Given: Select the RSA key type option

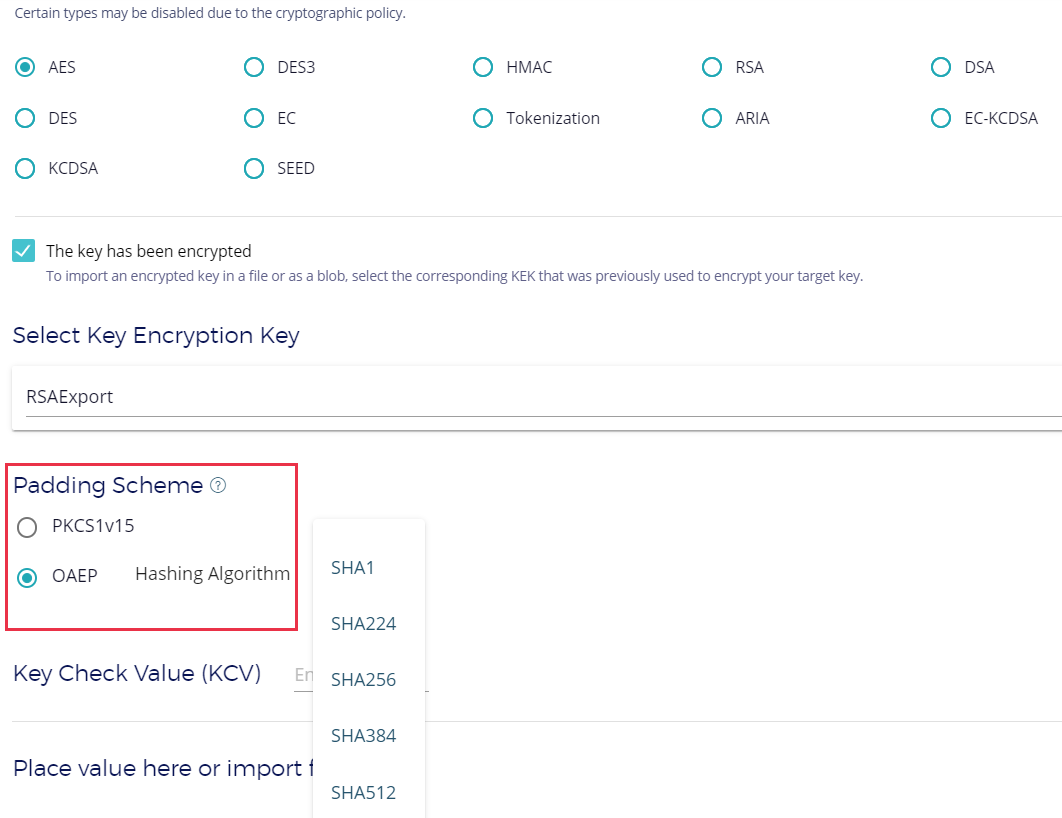Looking at the screenshot, I should [x=712, y=68].
